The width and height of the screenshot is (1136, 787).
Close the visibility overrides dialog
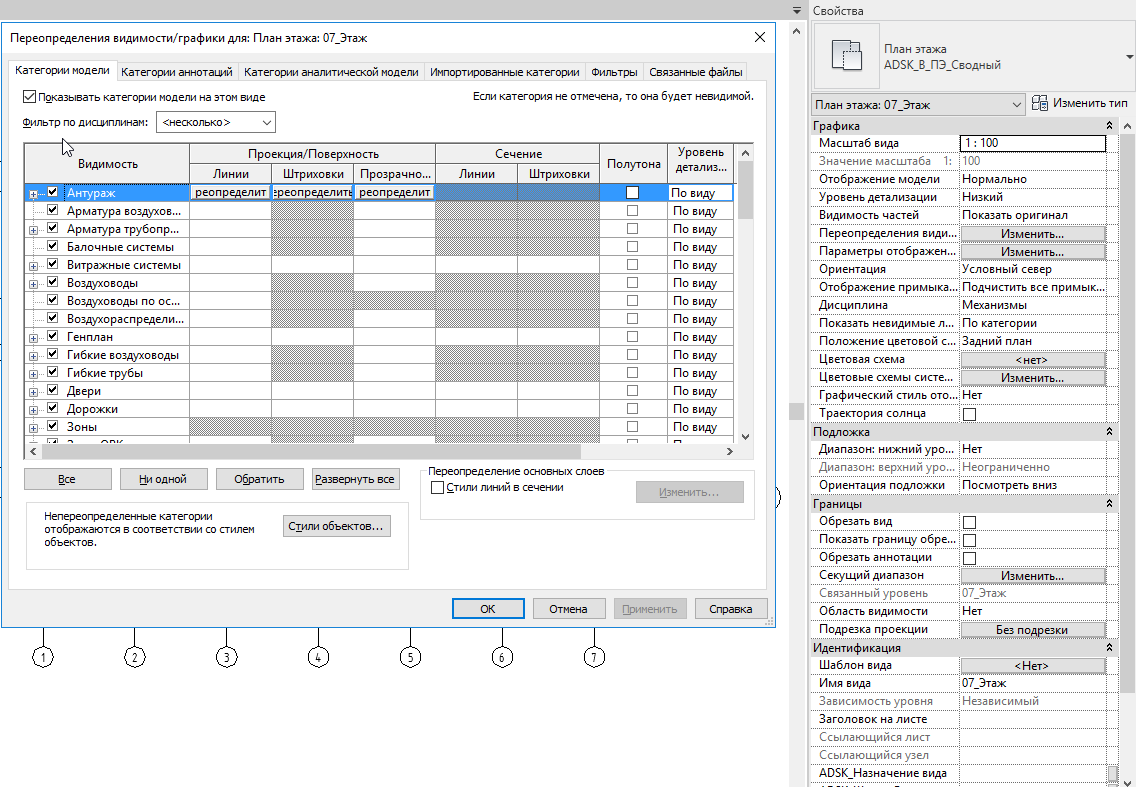tap(759, 37)
